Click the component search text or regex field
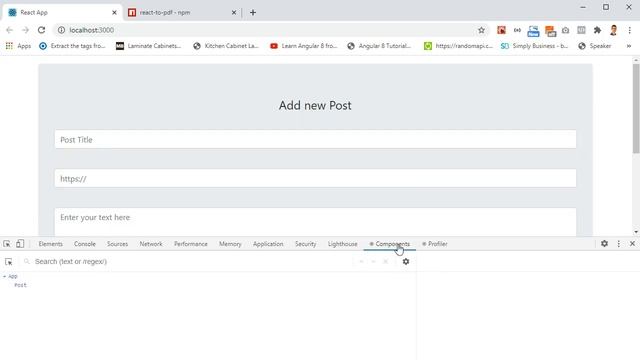The image size is (640, 360). tap(188, 262)
